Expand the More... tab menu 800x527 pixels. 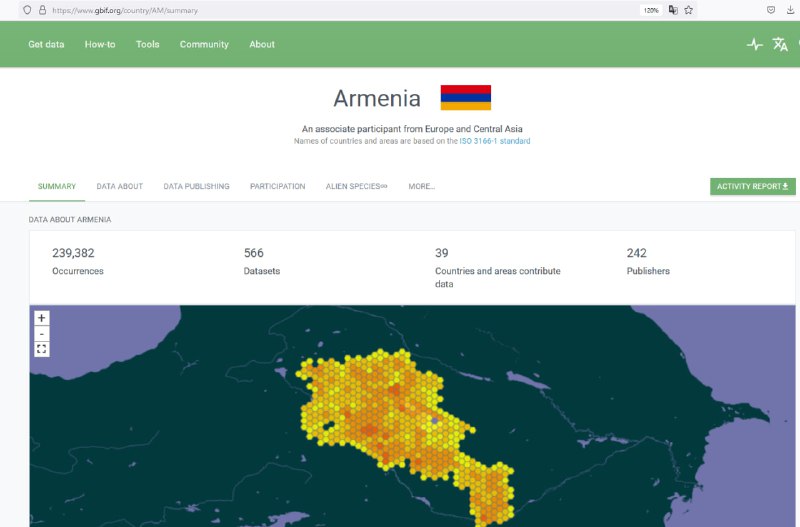click(421, 186)
